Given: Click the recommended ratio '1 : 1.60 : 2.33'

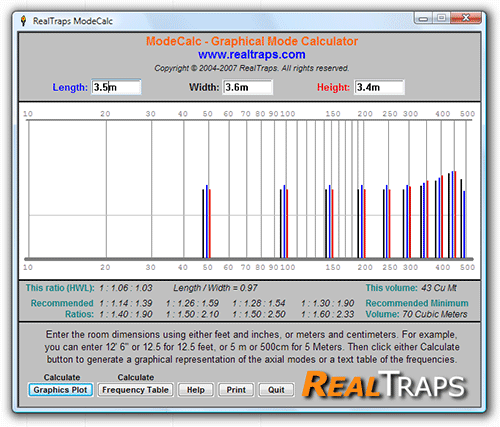Looking at the screenshot, I should click(327, 314).
